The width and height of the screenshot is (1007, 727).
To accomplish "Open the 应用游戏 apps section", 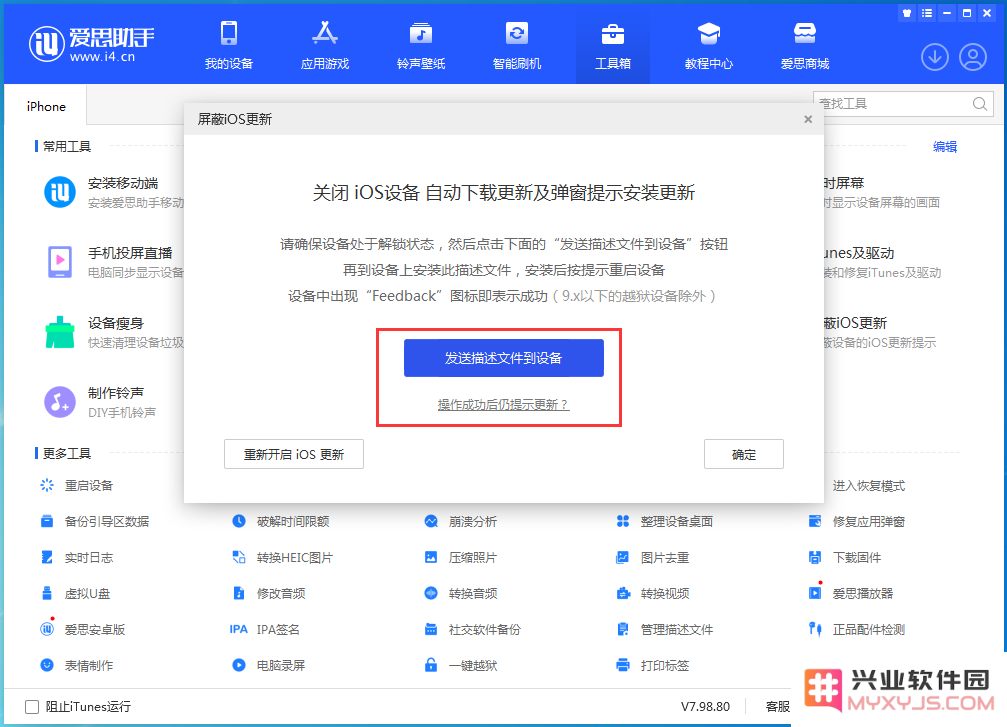I will (x=325, y=45).
